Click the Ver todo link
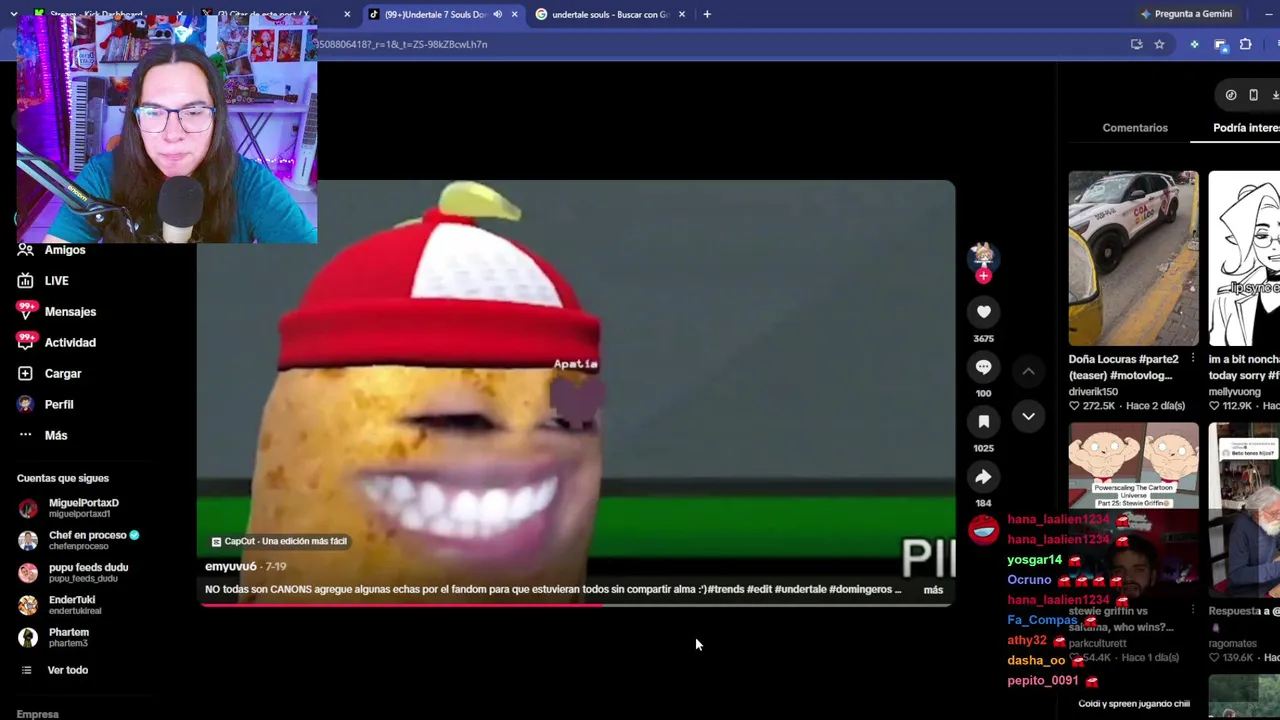 [68, 670]
